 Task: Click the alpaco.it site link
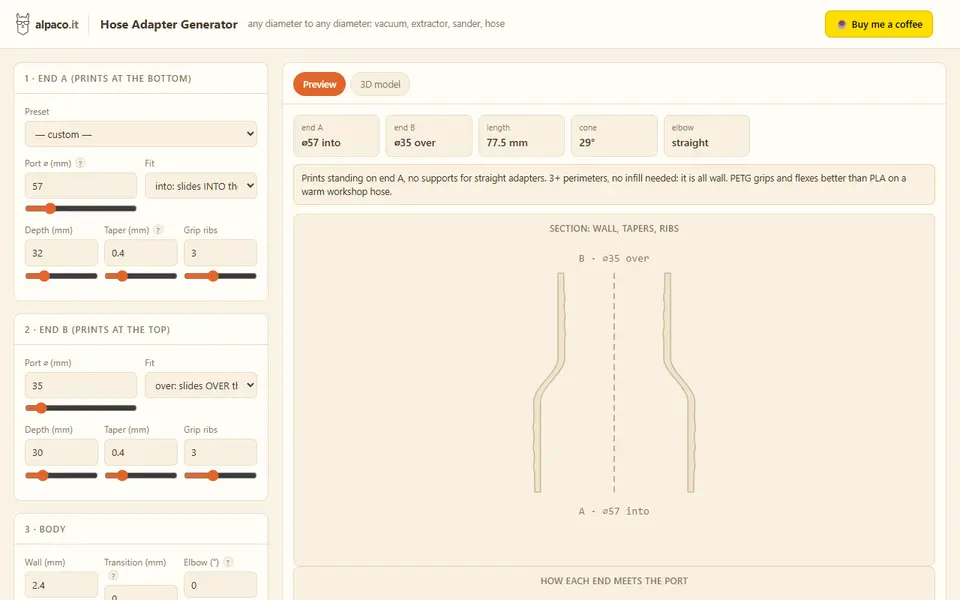47,24
